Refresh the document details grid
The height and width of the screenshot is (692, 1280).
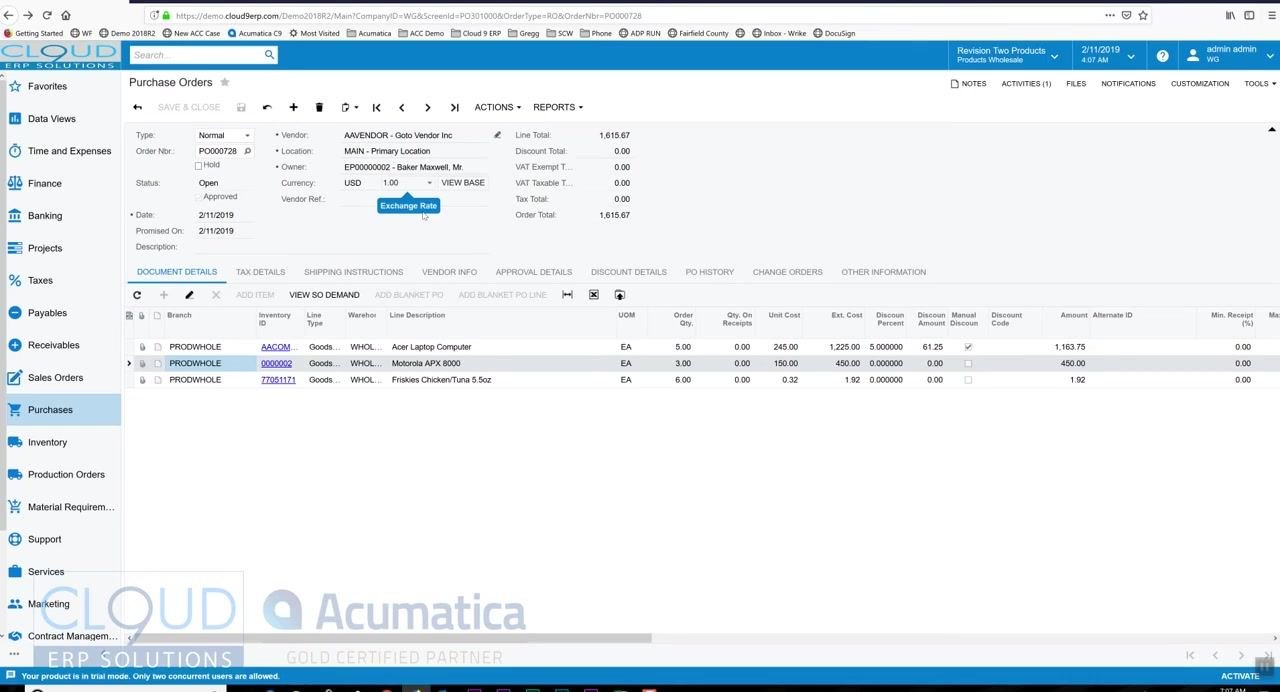[x=137, y=295]
